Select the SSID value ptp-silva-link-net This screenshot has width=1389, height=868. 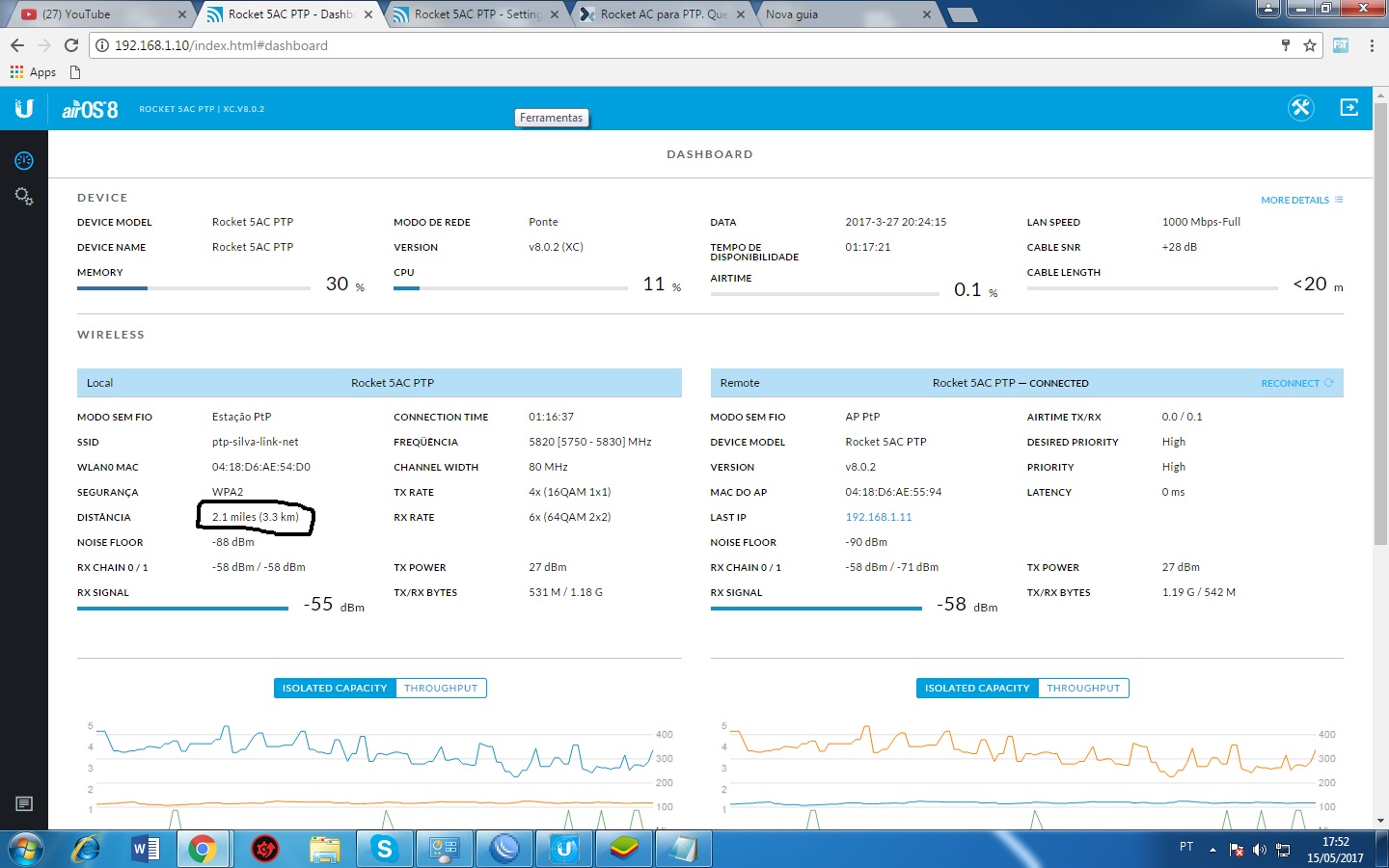point(256,442)
